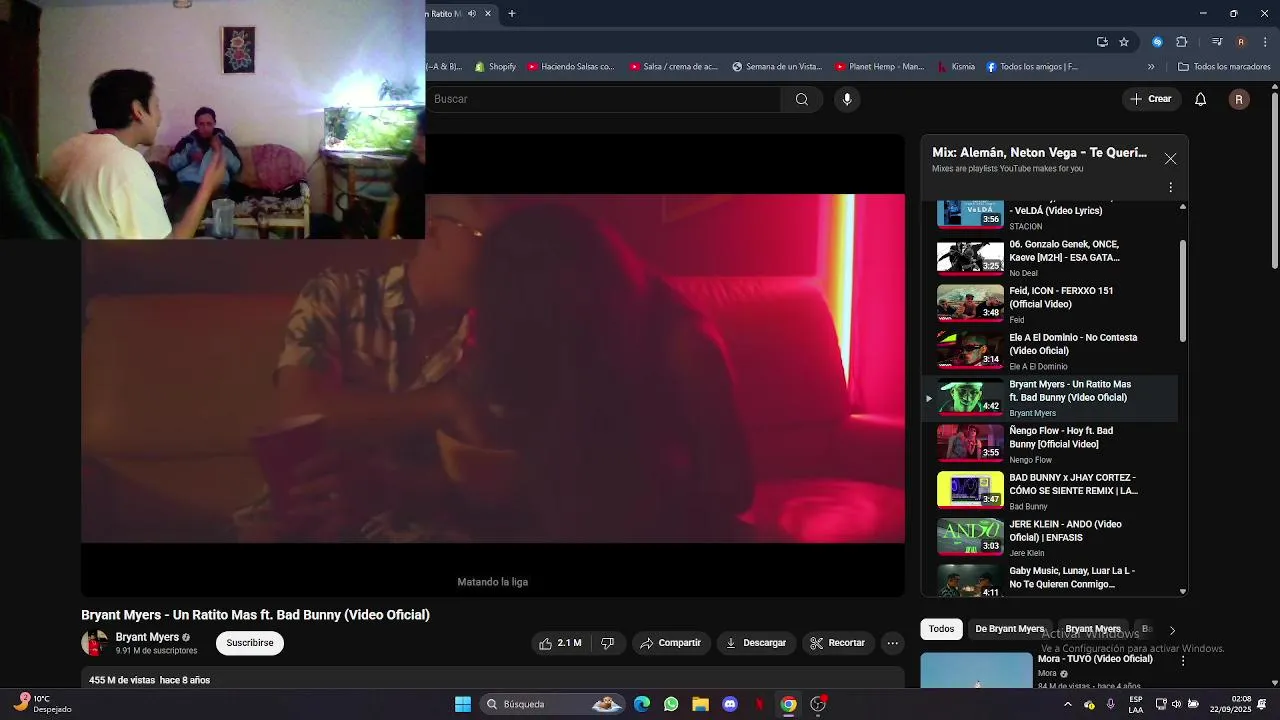Viewport: 1280px width, 720px height.
Task: Select current Bryant Myers Un Ratito Mas item
Action: click(x=1050, y=397)
